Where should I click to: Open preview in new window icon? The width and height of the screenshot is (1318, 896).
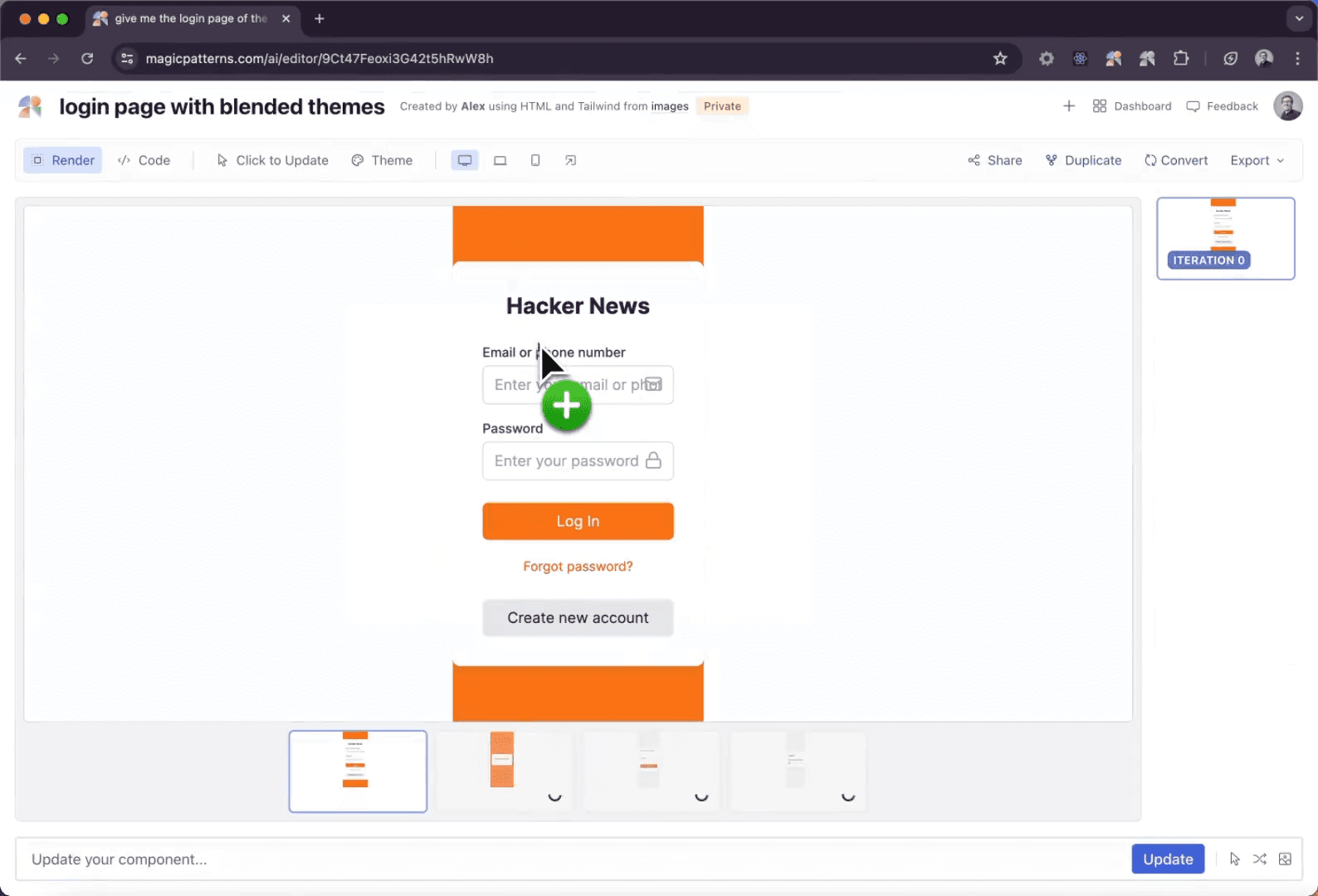point(570,160)
